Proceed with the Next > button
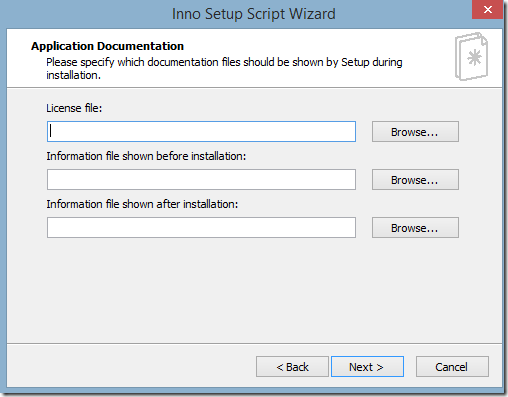Screen dimensions: 508x397 coord(367,367)
